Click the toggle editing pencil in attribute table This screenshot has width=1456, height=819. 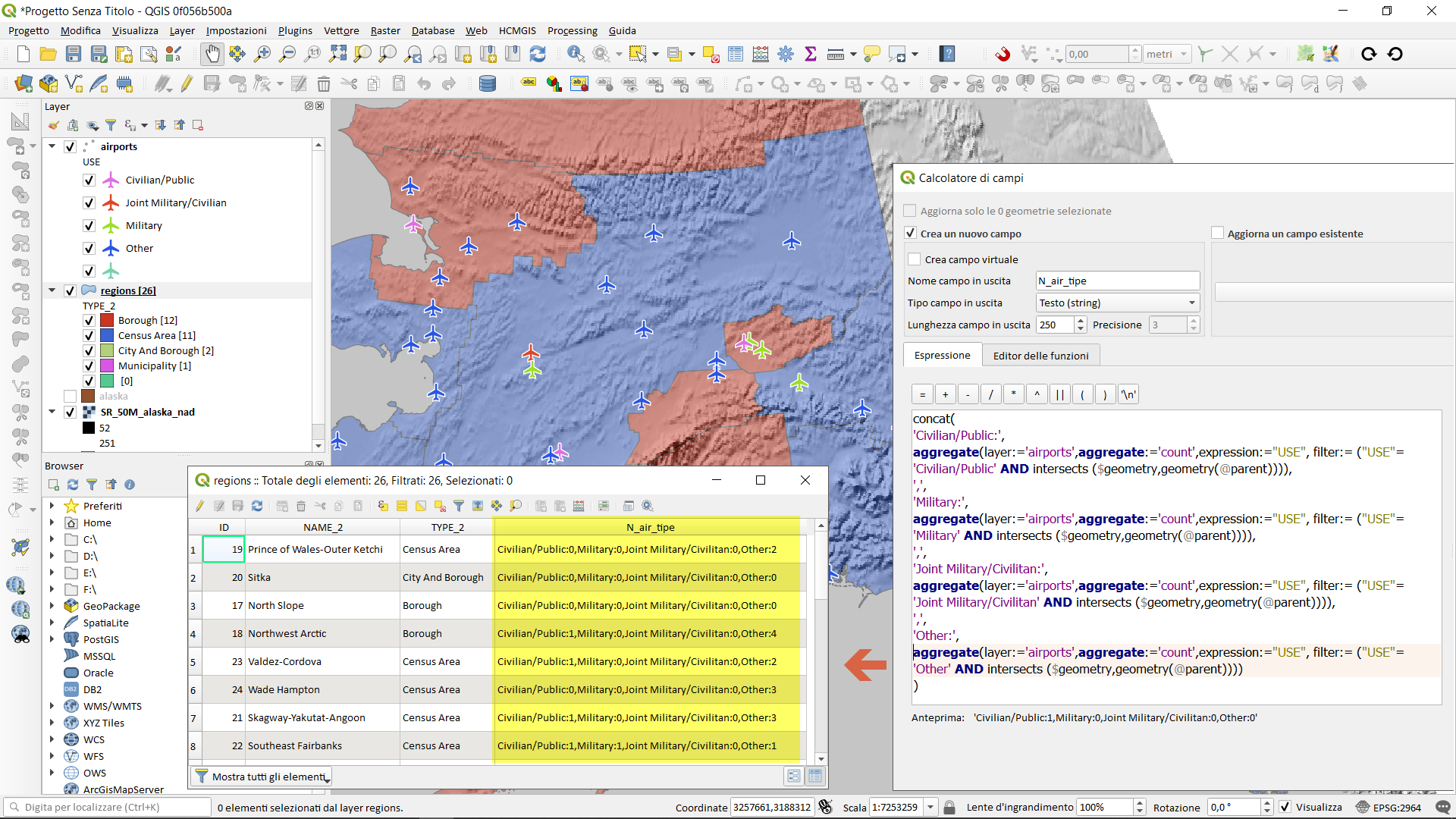click(x=200, y=506)
